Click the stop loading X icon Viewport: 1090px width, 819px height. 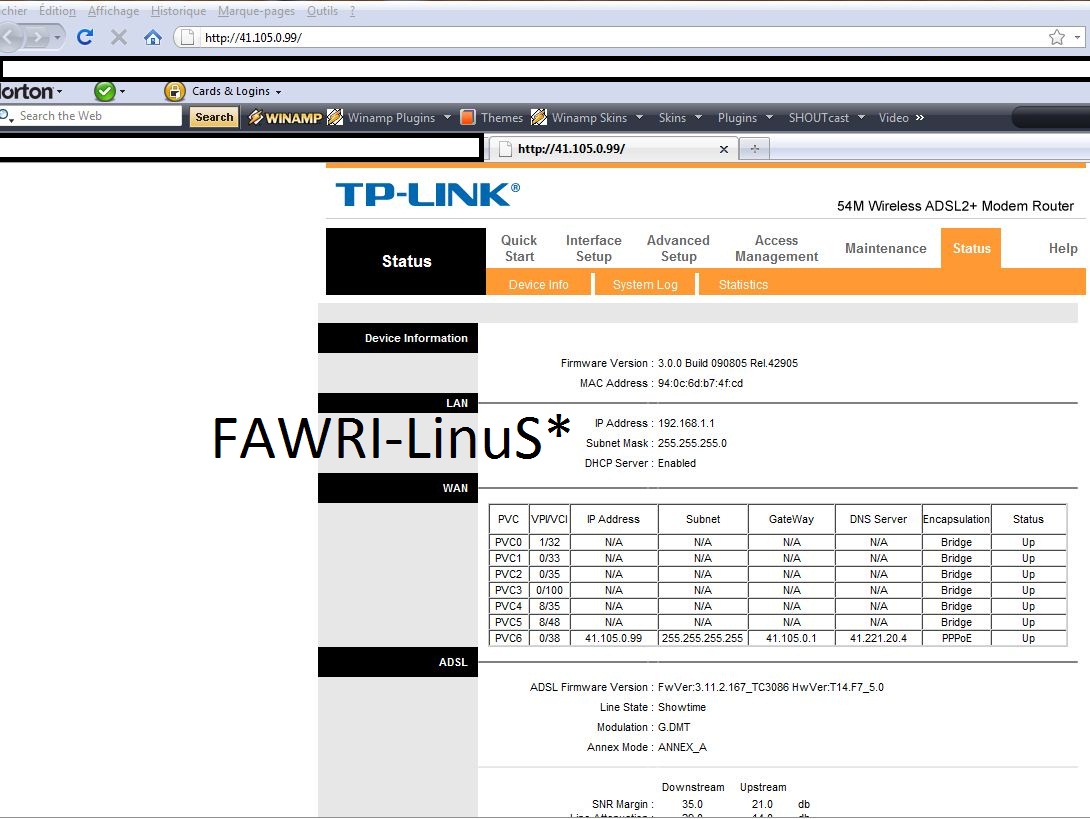118,37
